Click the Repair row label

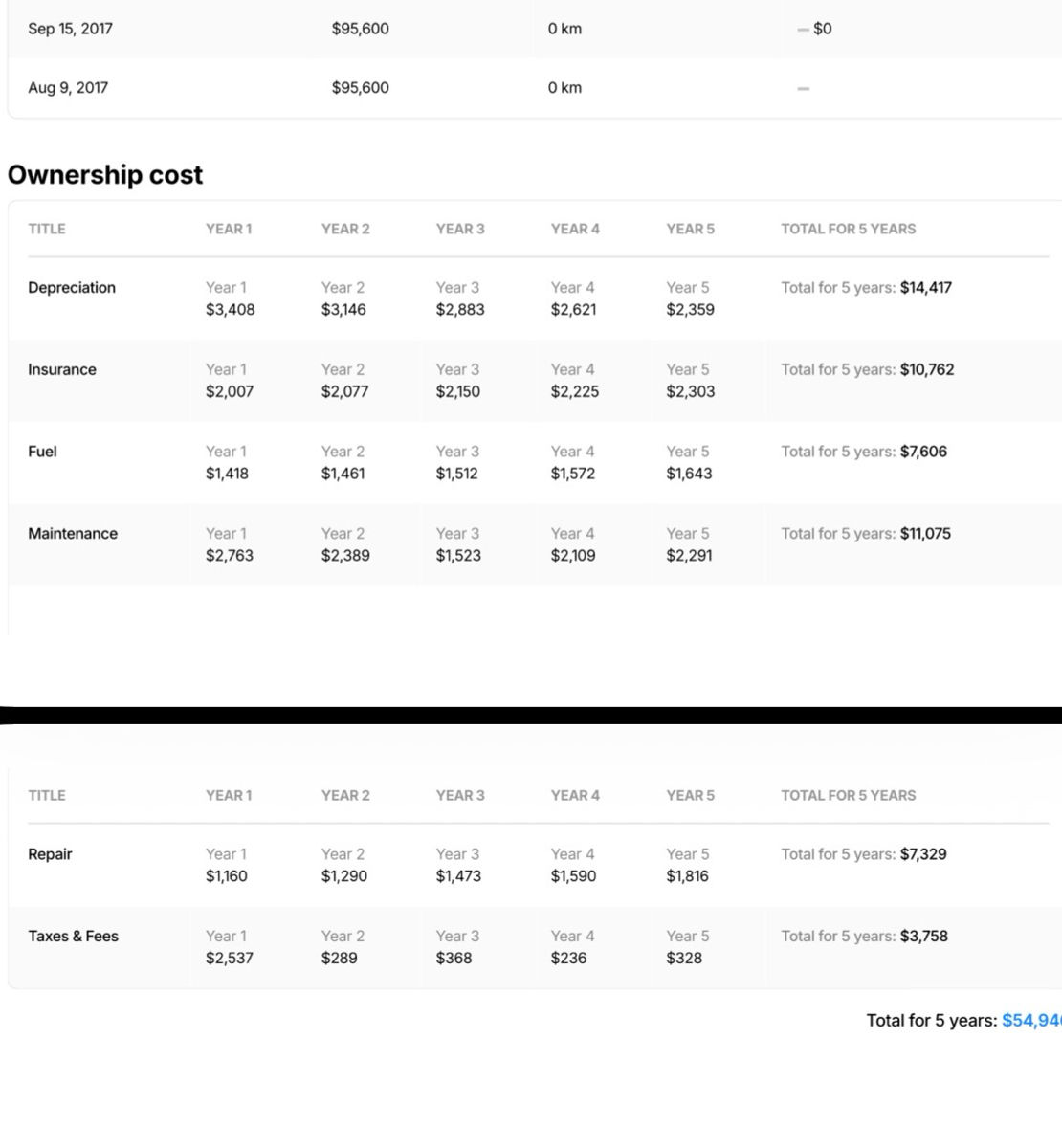pos(50,854)
